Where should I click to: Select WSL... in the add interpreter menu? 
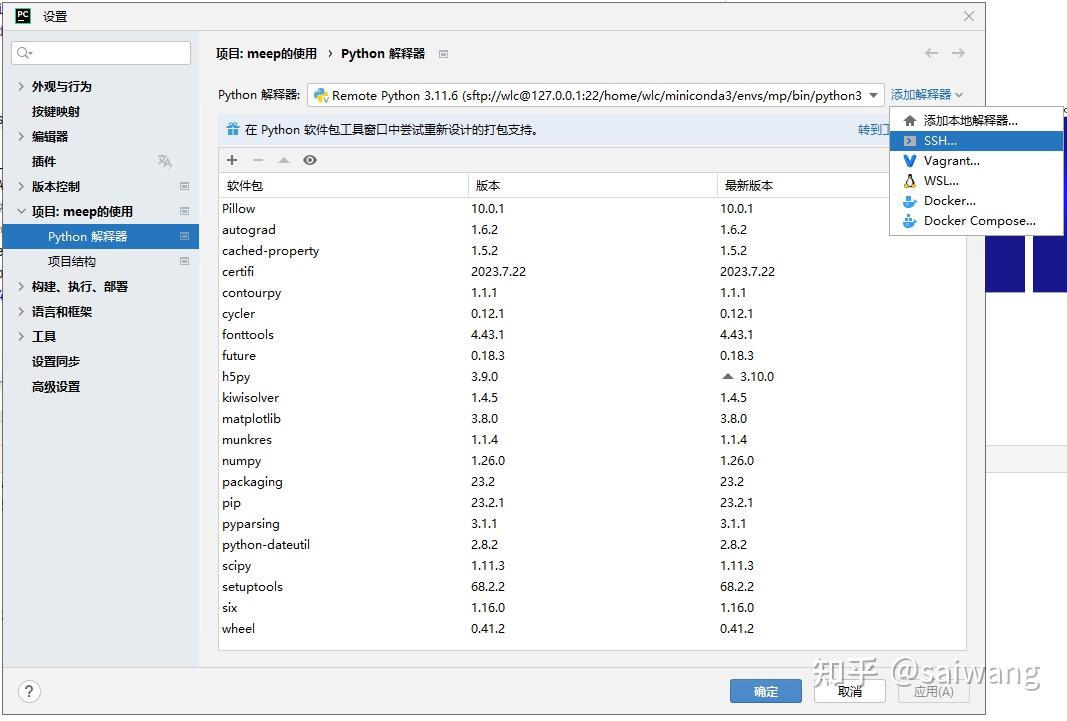coord(937,180)
